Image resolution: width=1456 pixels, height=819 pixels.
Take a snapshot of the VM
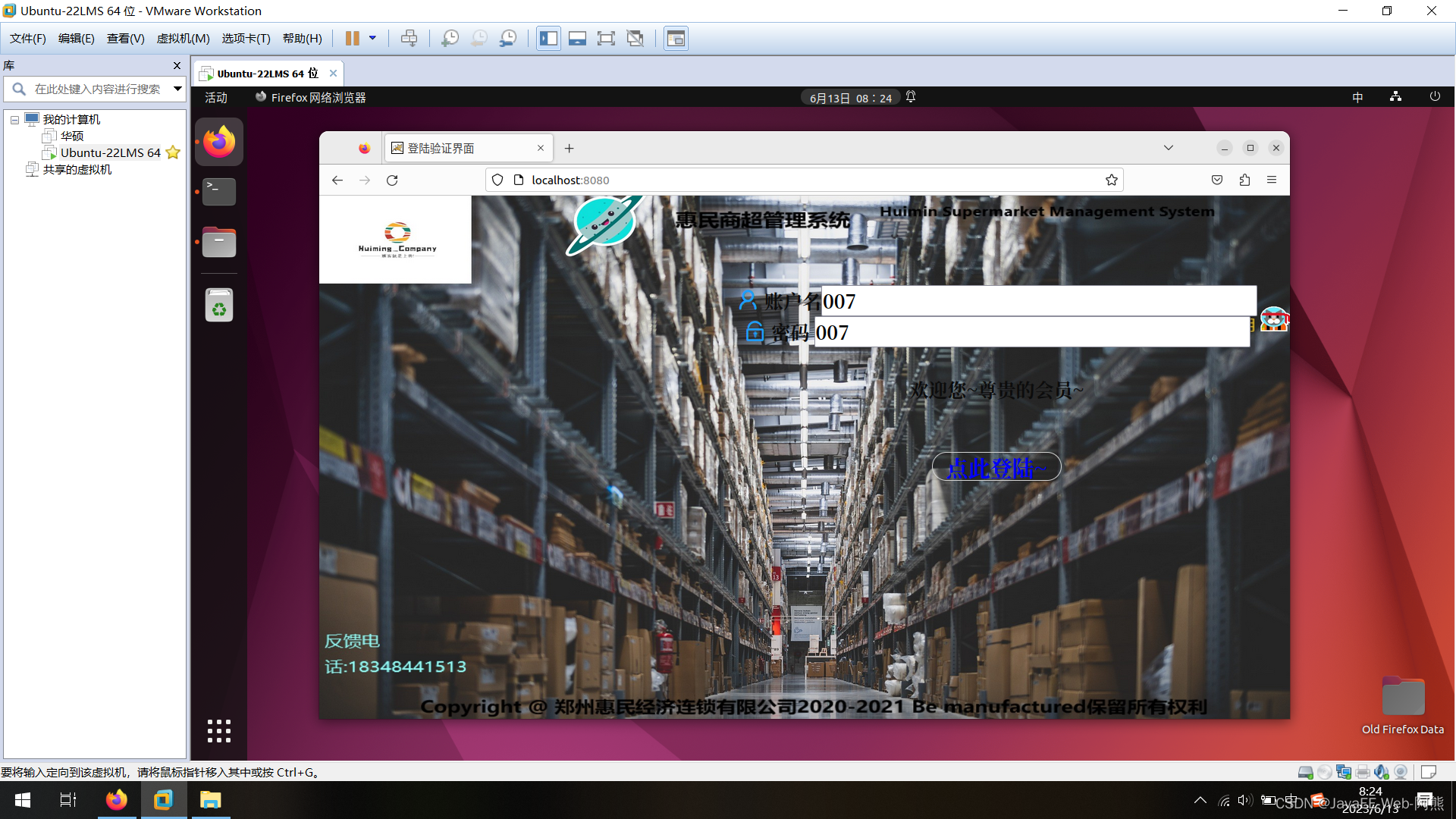tap(450, 38)
